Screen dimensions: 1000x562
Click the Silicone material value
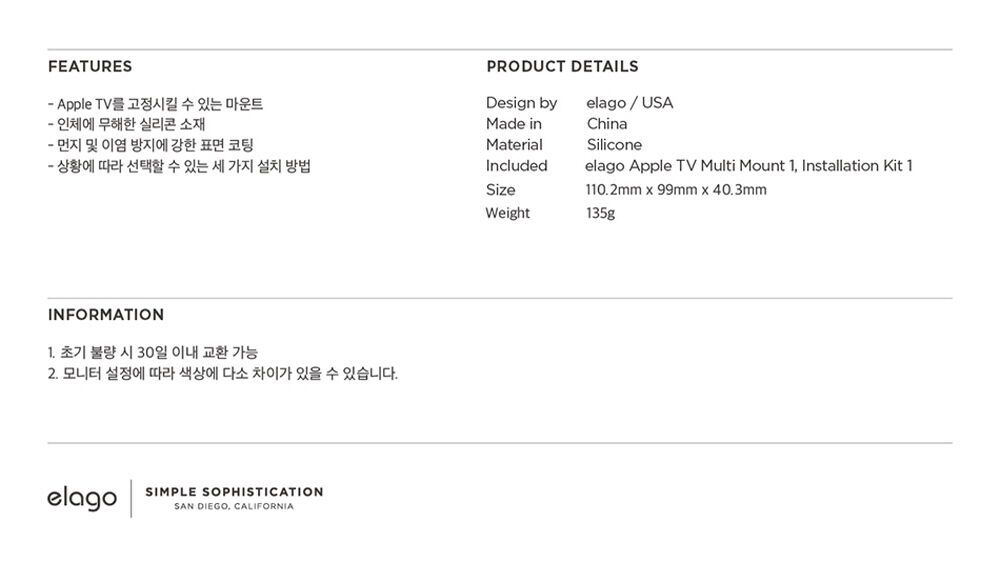click(x=614, y=145)
